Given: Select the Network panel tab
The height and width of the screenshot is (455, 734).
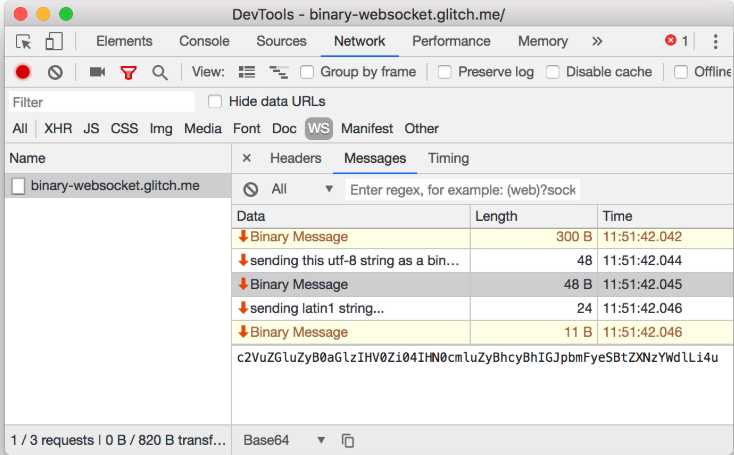Looking at the screenshot, I should [360, 41].
